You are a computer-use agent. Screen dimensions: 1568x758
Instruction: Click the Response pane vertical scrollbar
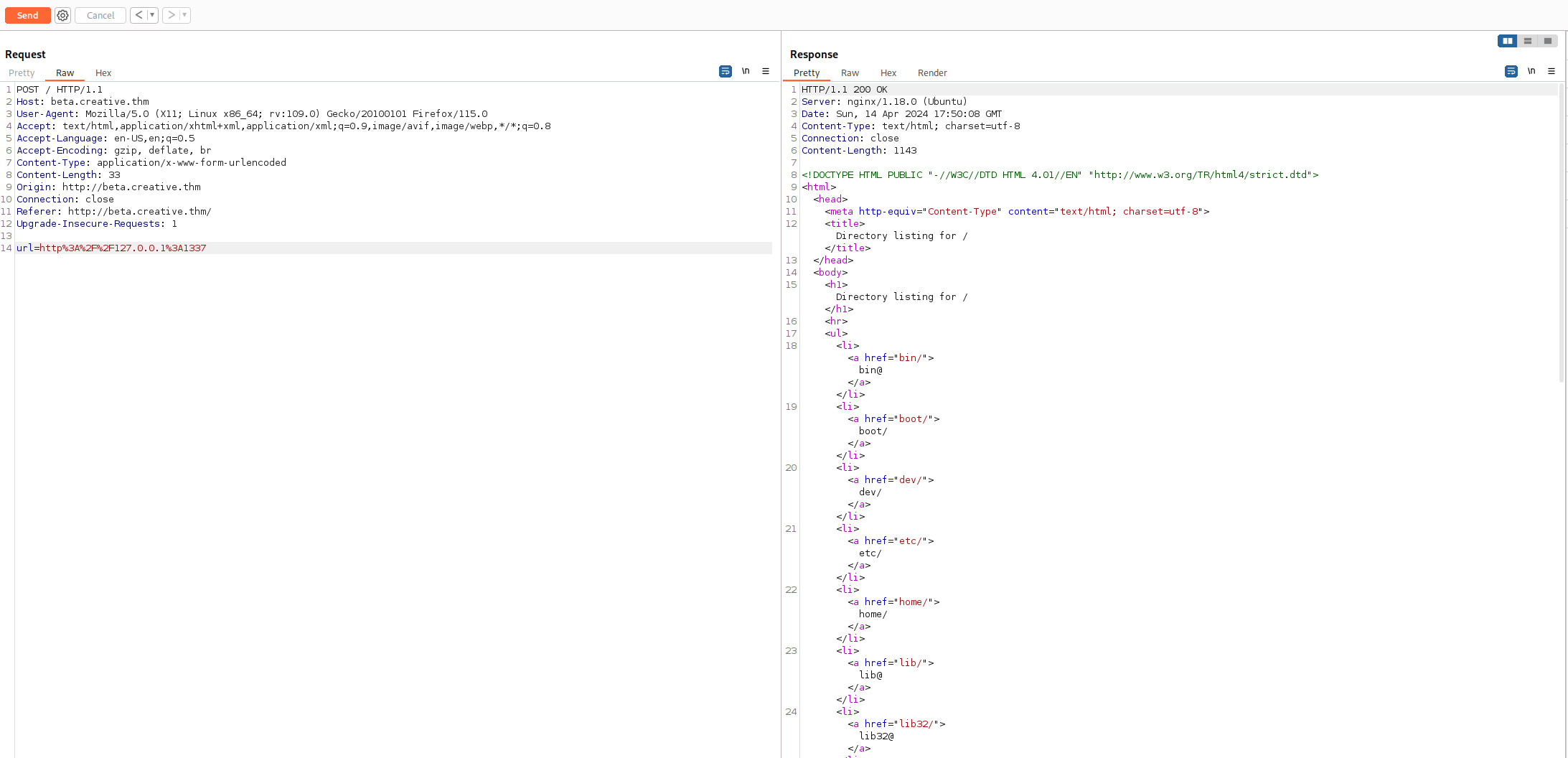coord(1562,233)
